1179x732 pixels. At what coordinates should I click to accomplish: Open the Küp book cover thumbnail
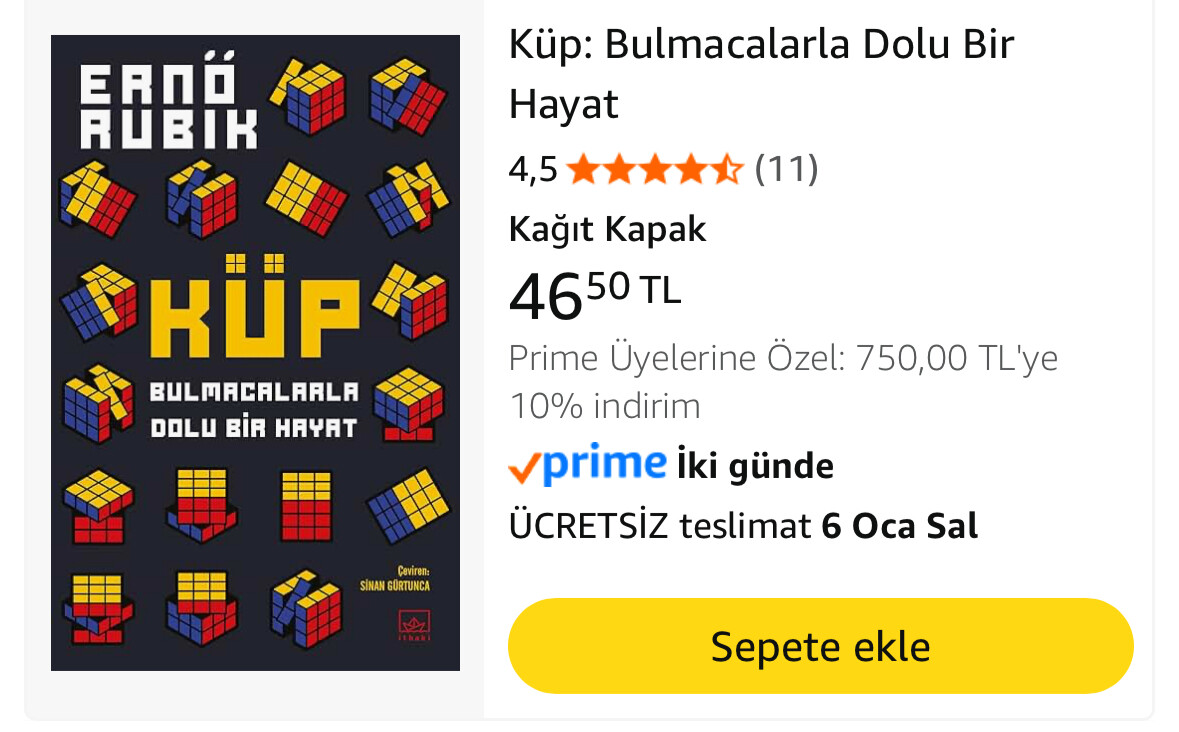coord(255,352)
